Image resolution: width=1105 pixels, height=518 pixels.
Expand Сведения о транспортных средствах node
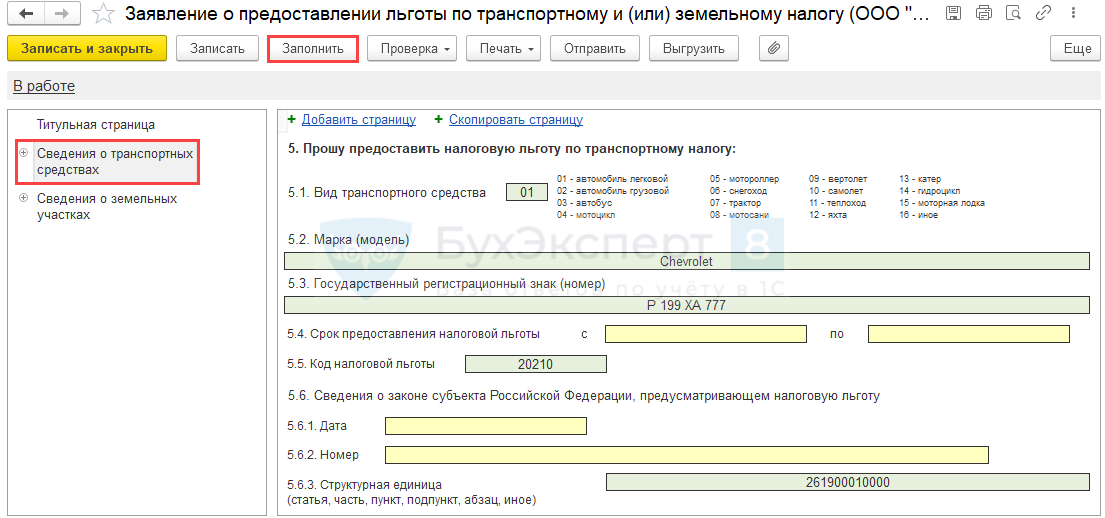23,153
